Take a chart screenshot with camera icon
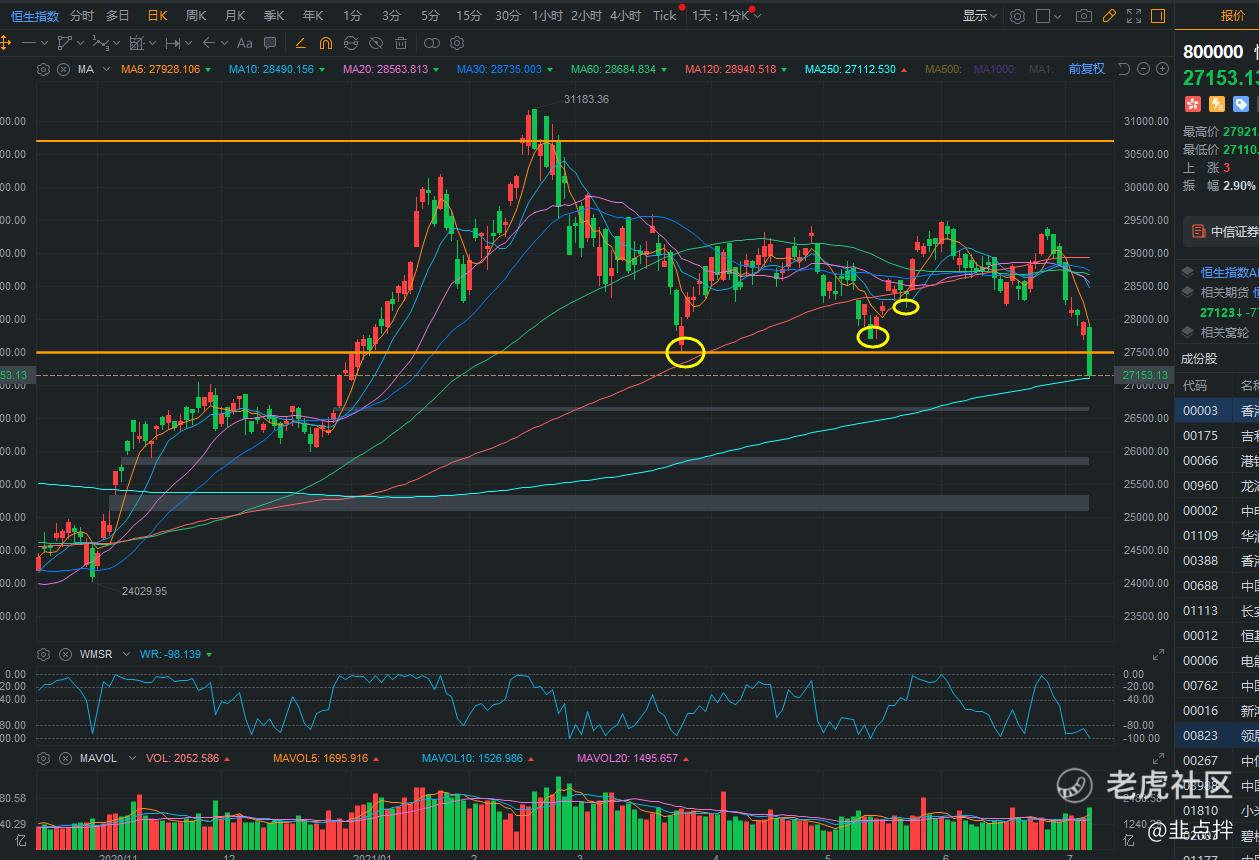 tap(1083, 16)
